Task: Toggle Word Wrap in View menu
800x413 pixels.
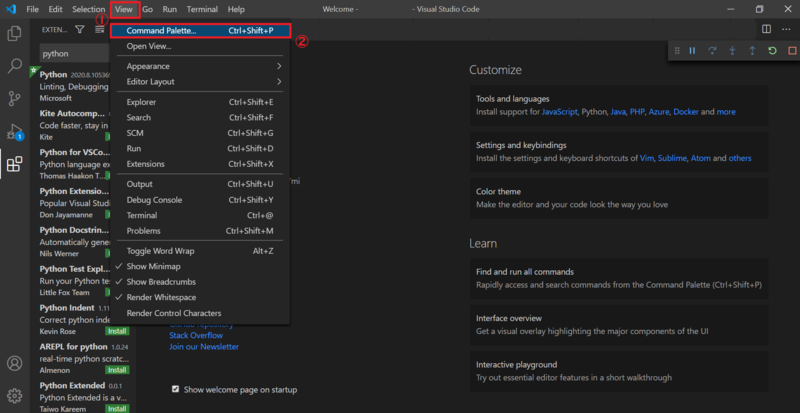Action: coord(199,251)
